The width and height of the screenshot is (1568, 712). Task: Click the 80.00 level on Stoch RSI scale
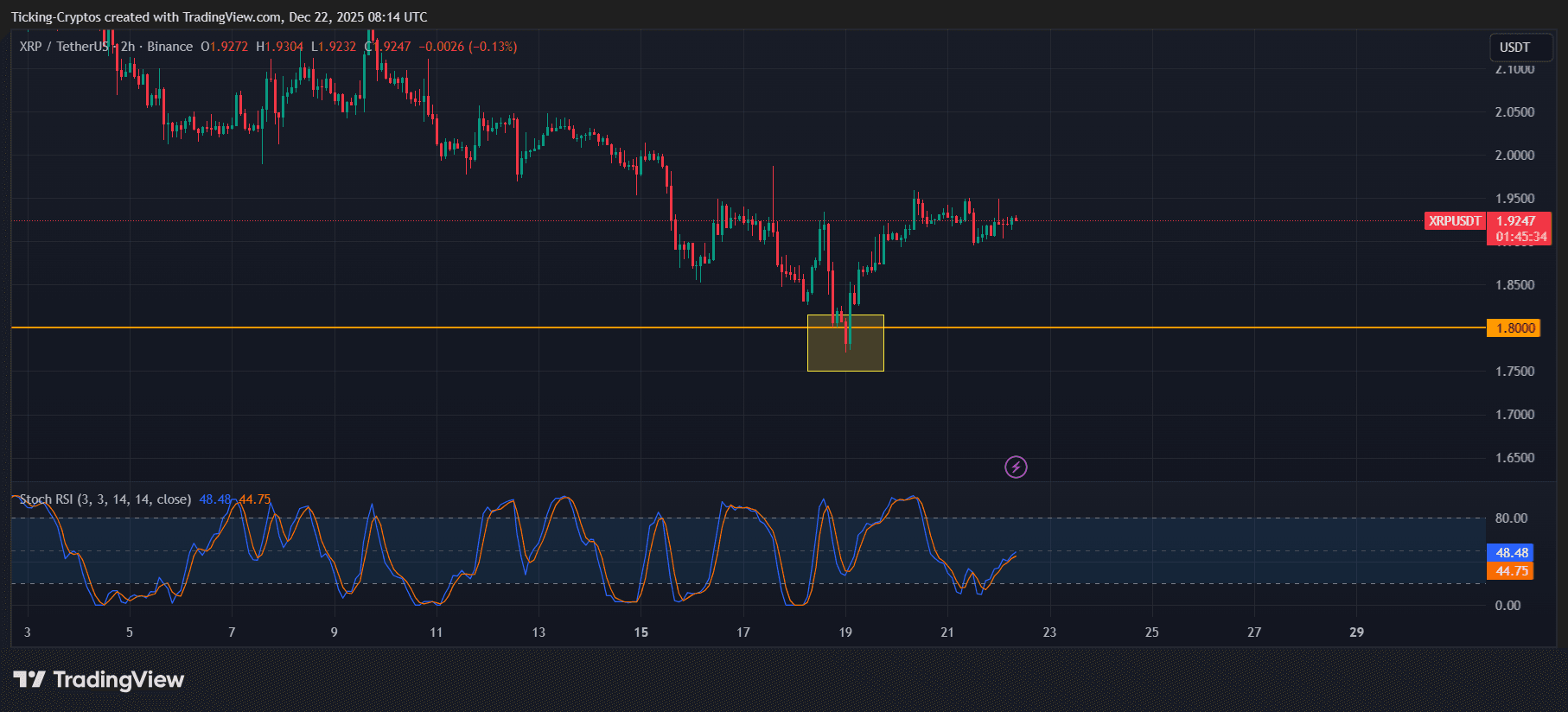click(x=1511, y=518)
